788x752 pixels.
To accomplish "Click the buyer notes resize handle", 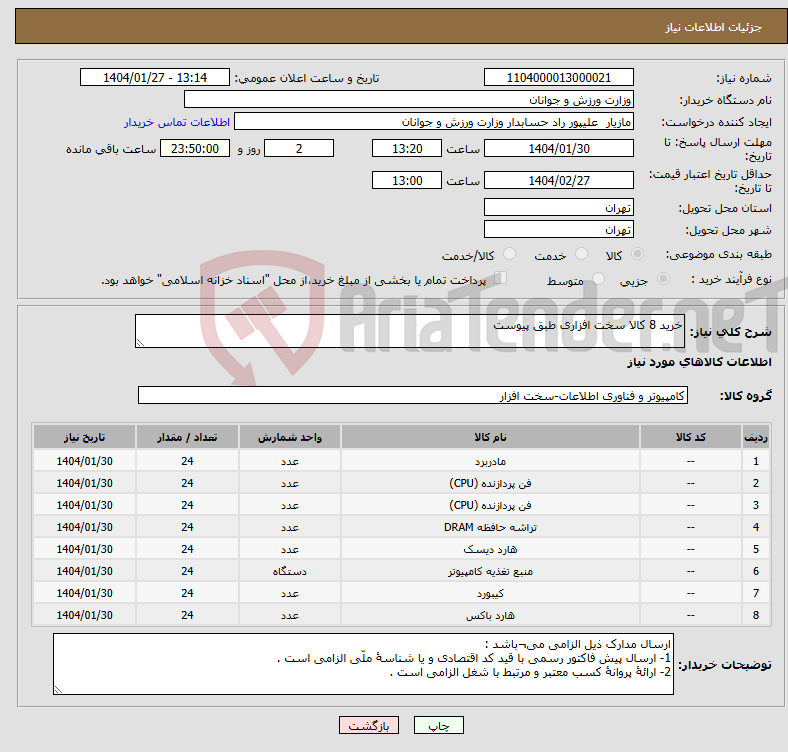I will [58, 690].
